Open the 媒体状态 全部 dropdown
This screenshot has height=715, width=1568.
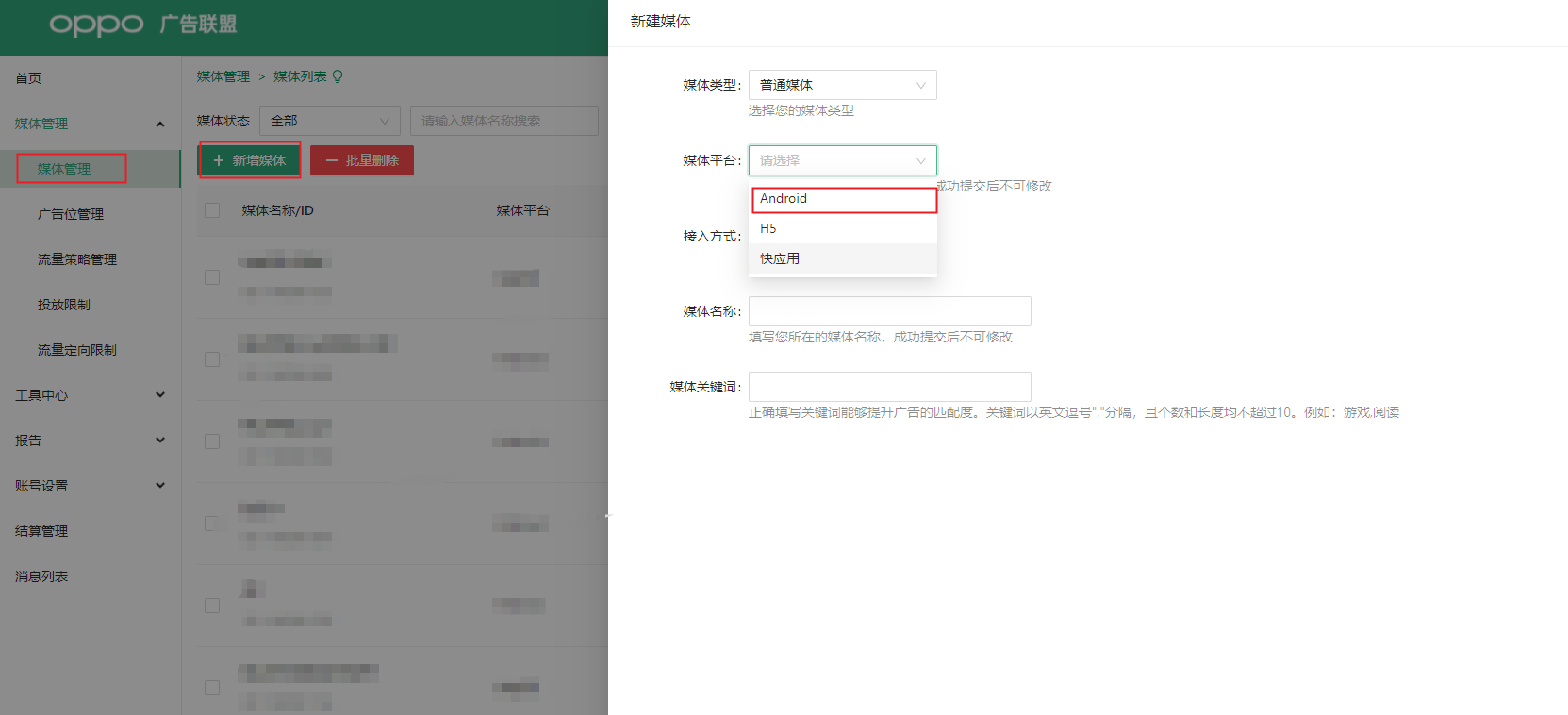330,121
